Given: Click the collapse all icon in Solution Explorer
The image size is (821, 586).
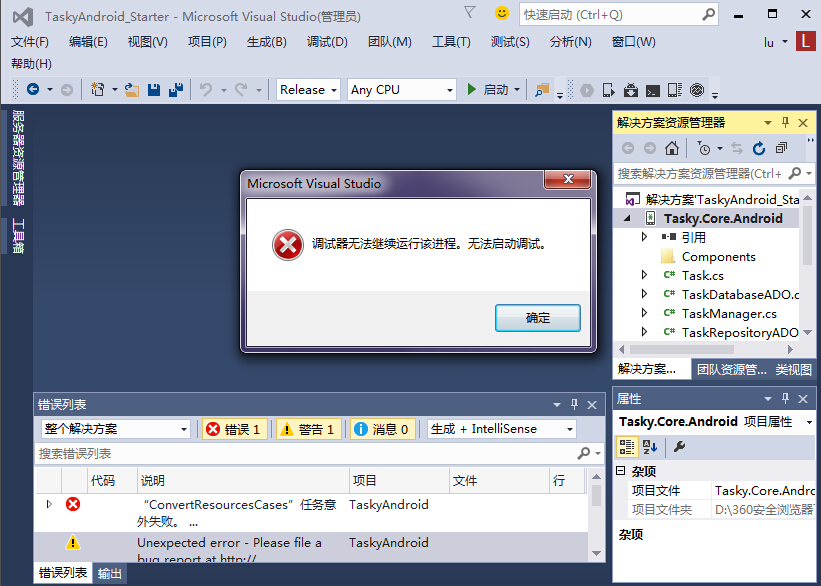Looking at the screenshot, I should pyautogui.click(x=781, y=149).
